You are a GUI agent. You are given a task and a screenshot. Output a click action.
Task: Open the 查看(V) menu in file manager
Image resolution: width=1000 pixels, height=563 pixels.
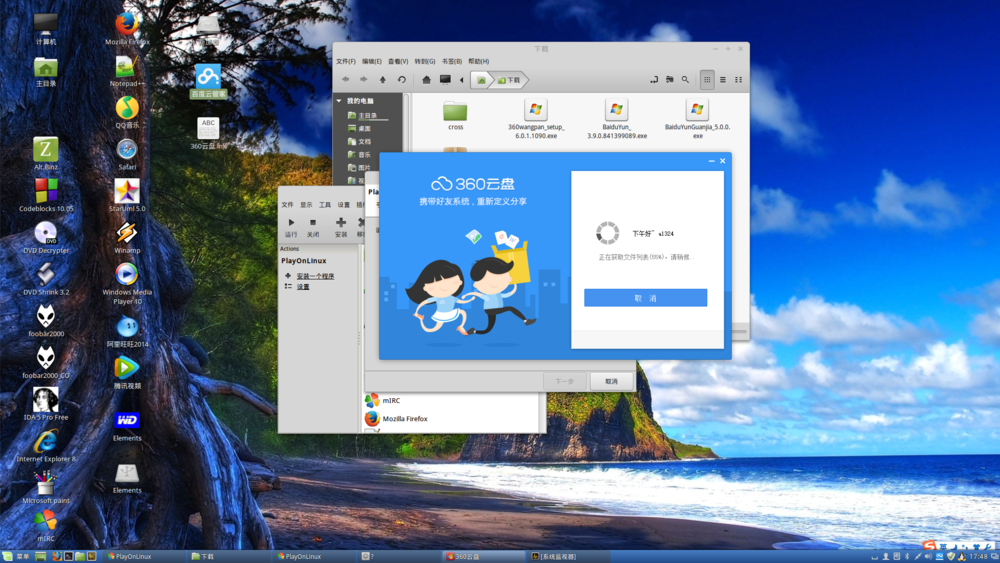tap(398, 61)
